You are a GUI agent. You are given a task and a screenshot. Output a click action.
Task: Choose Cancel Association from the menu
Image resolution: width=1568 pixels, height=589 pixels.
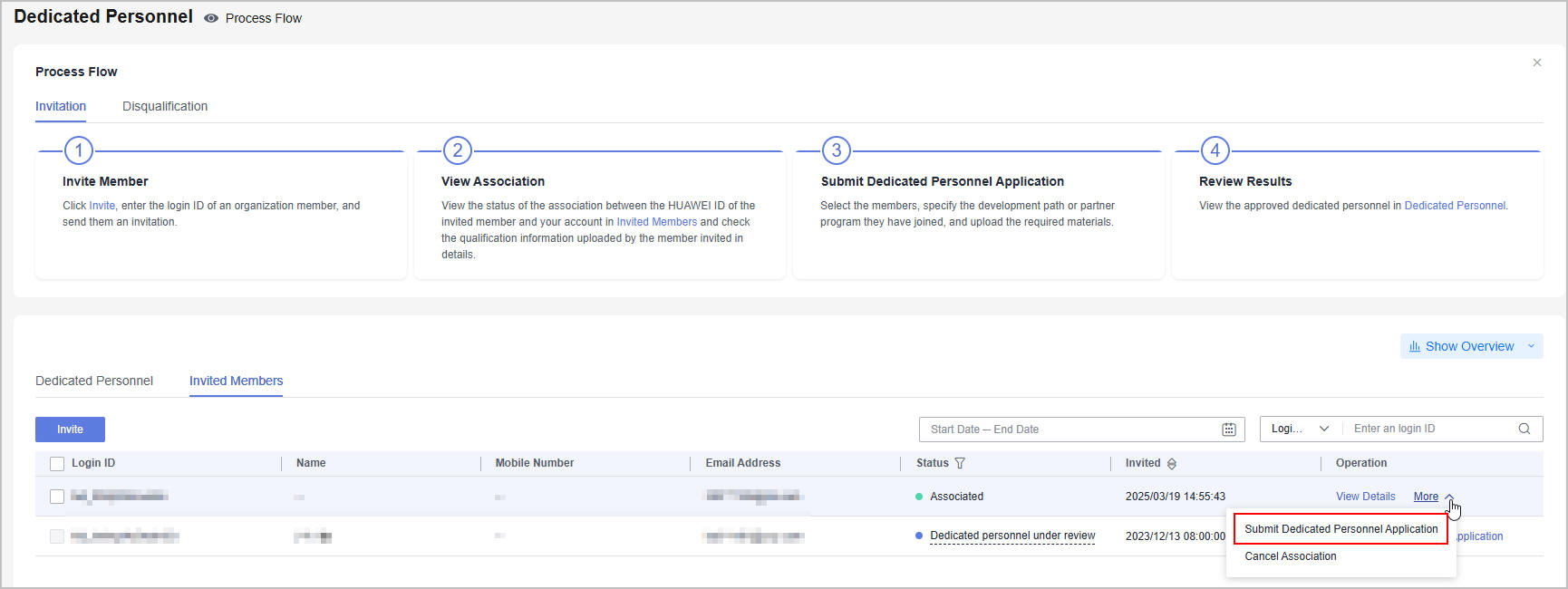click(x=1290, y=556)
